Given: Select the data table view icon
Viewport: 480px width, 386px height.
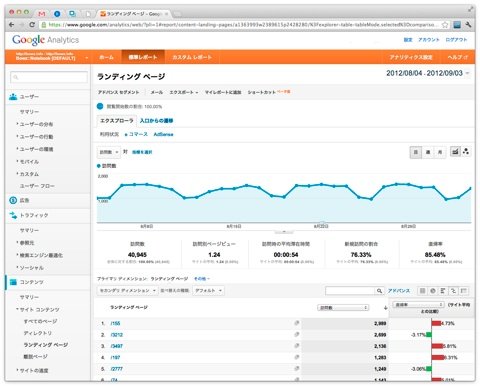Looking at the screenshot, I should click(422, 291).
